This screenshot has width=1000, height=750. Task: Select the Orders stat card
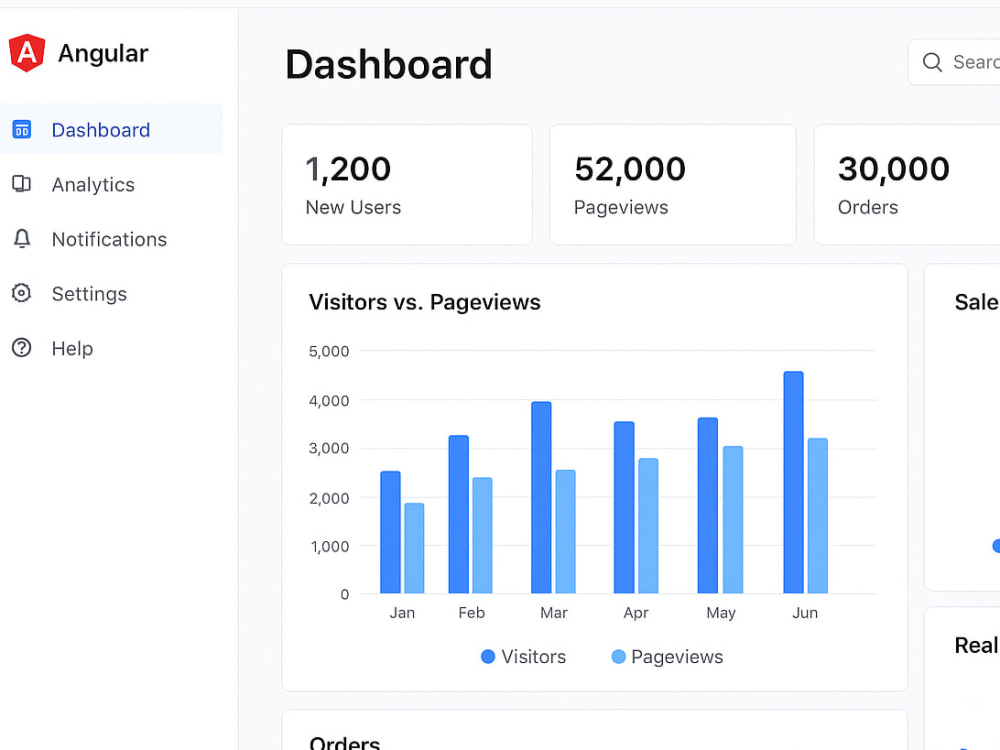click(907, 184)
